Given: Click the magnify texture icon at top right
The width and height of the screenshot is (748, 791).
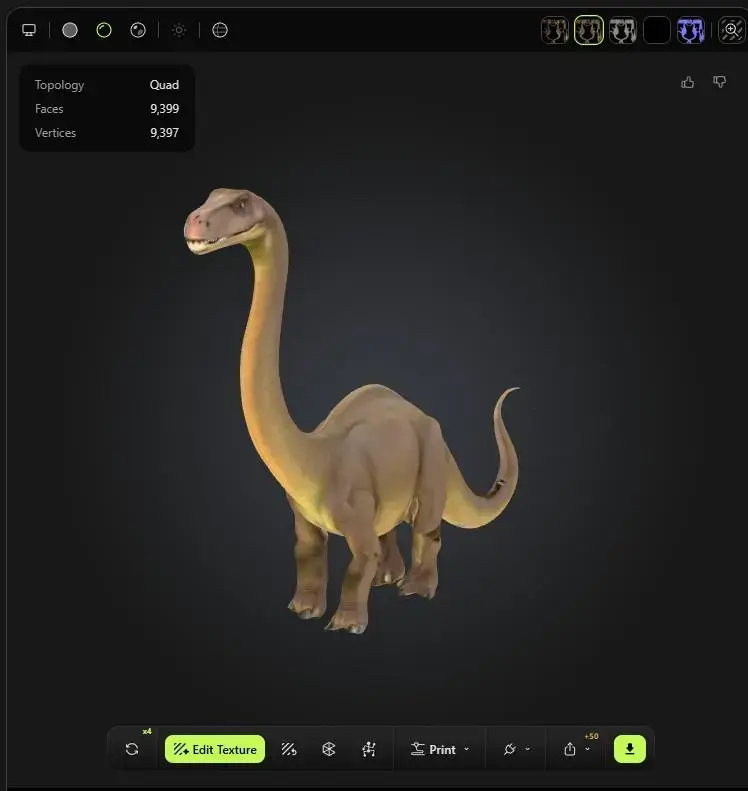Looking at the screenshot, I should [x=731, y=30].
